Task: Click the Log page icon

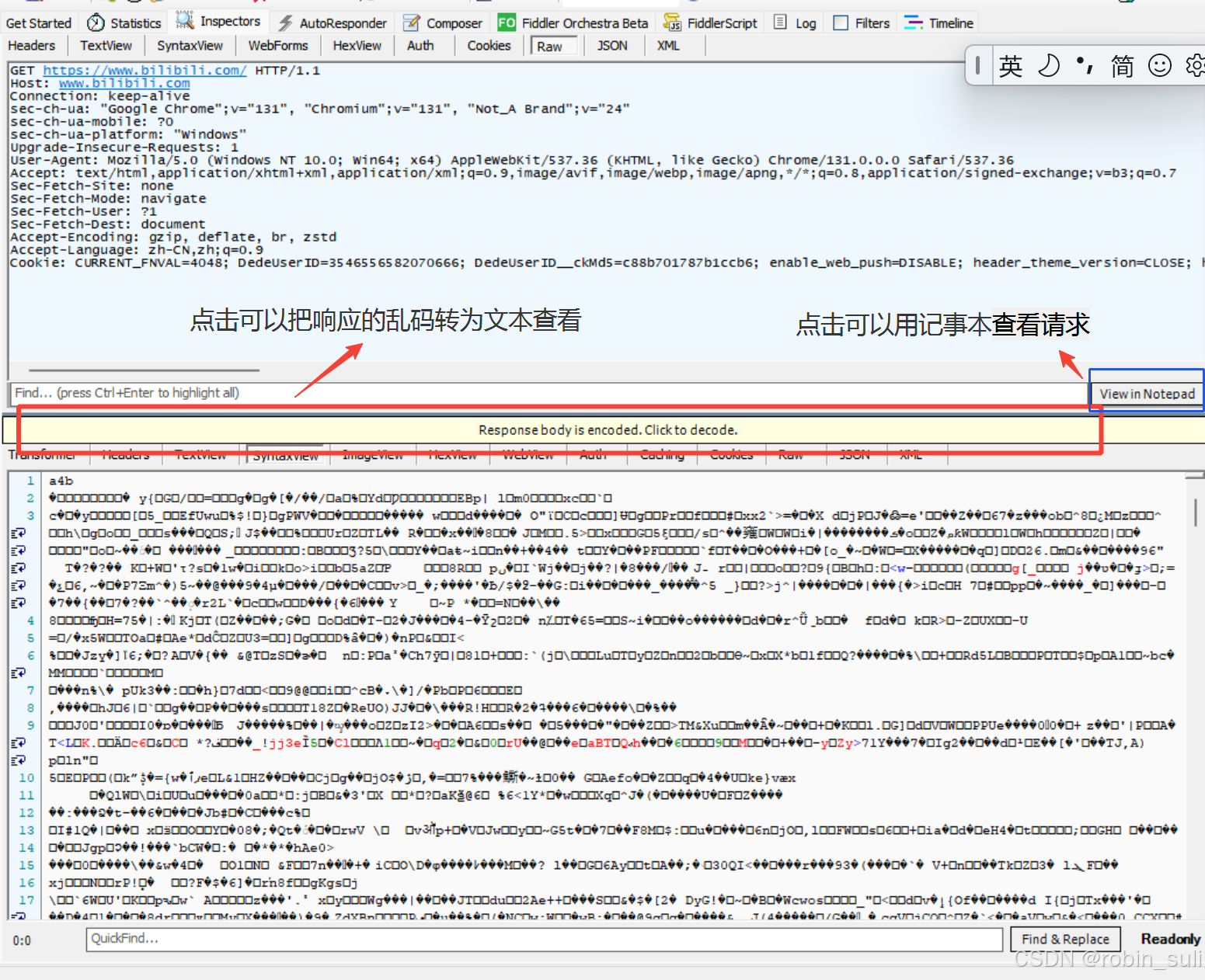Action: click(781, 23)
